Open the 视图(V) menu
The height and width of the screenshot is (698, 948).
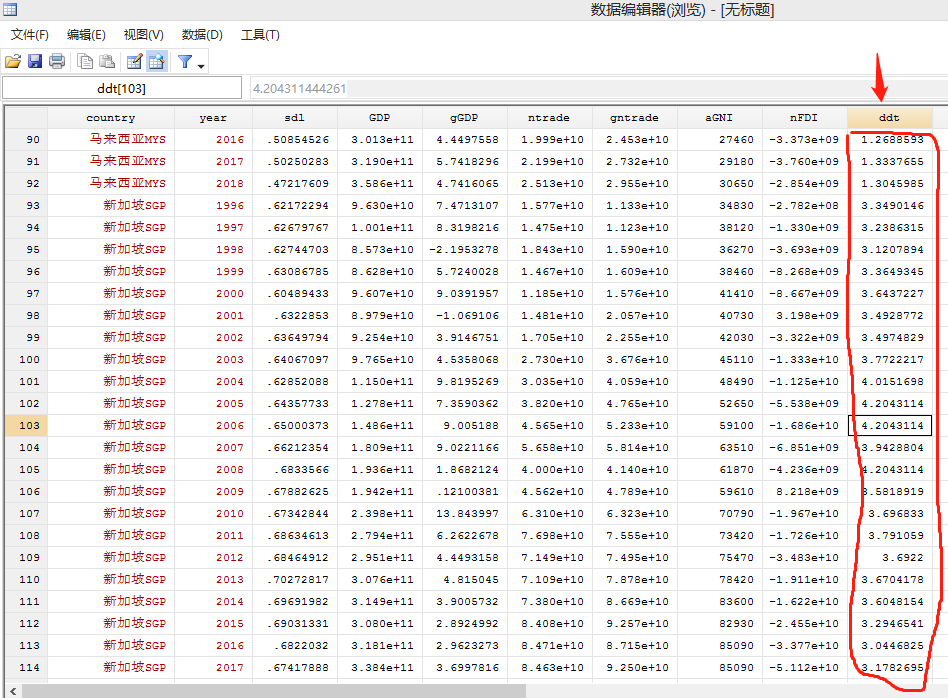pyautogui.click(x=143, y=35)
